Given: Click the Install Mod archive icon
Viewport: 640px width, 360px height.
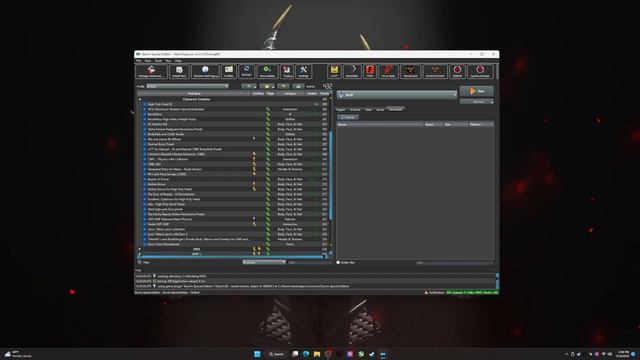Looking at the screenshot, I should 179,71.
